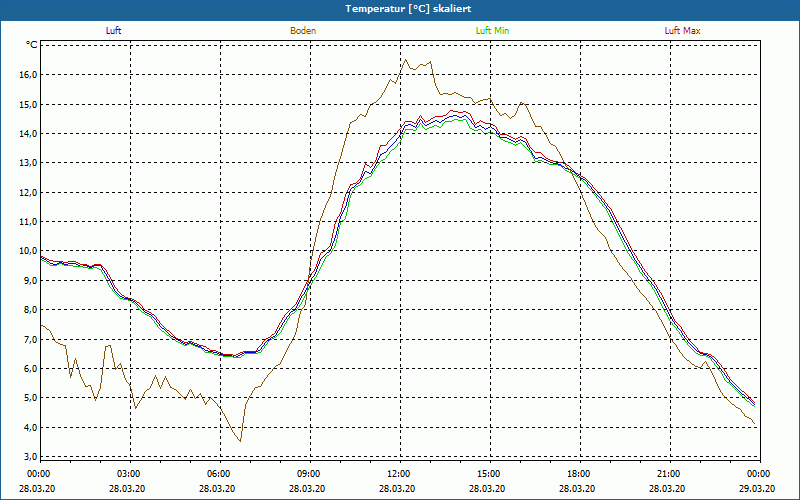Click the chart title 'Temperatur [°C] skaliert'

click(408, 9)
